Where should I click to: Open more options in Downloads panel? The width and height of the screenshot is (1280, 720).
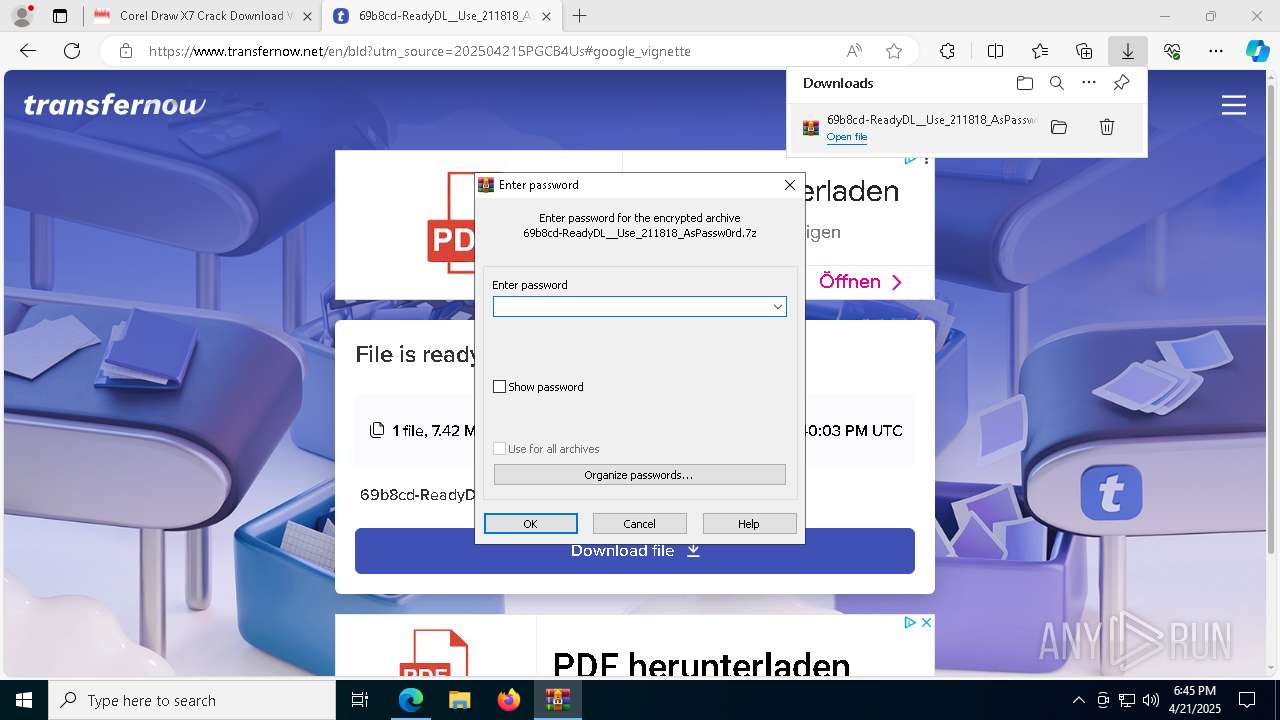coord(1089,83)
